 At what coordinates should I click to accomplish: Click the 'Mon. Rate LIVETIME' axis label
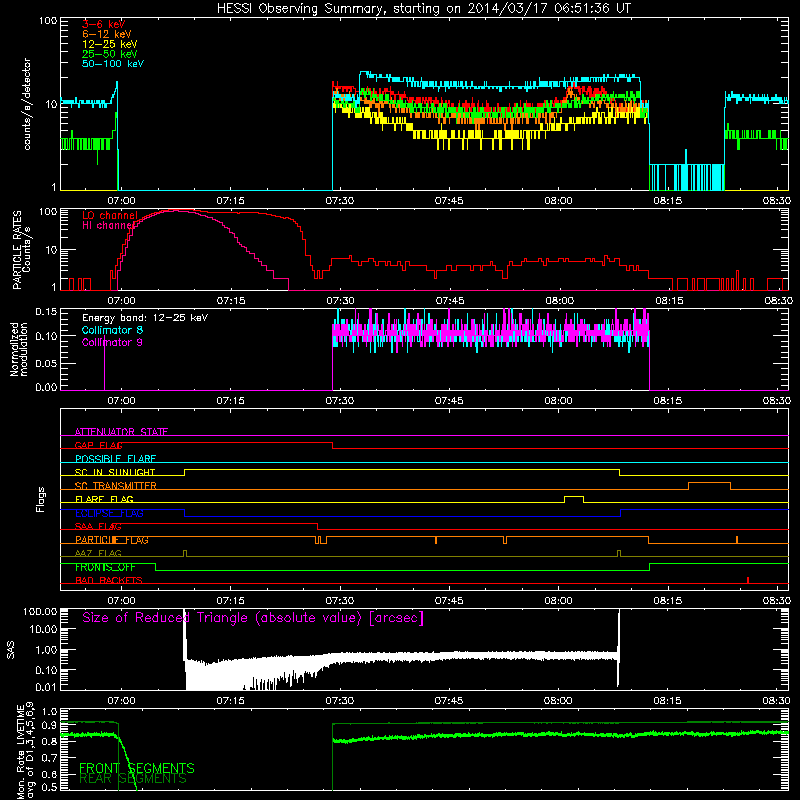coord(20,752)
